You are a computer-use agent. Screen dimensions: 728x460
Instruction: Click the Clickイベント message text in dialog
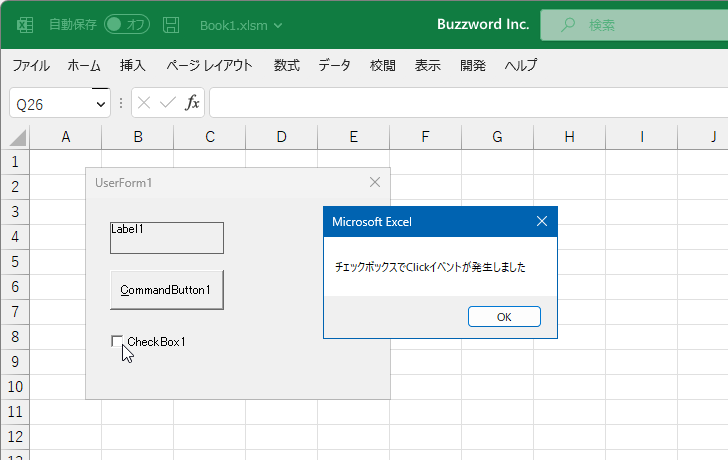[x=430, y=267]
